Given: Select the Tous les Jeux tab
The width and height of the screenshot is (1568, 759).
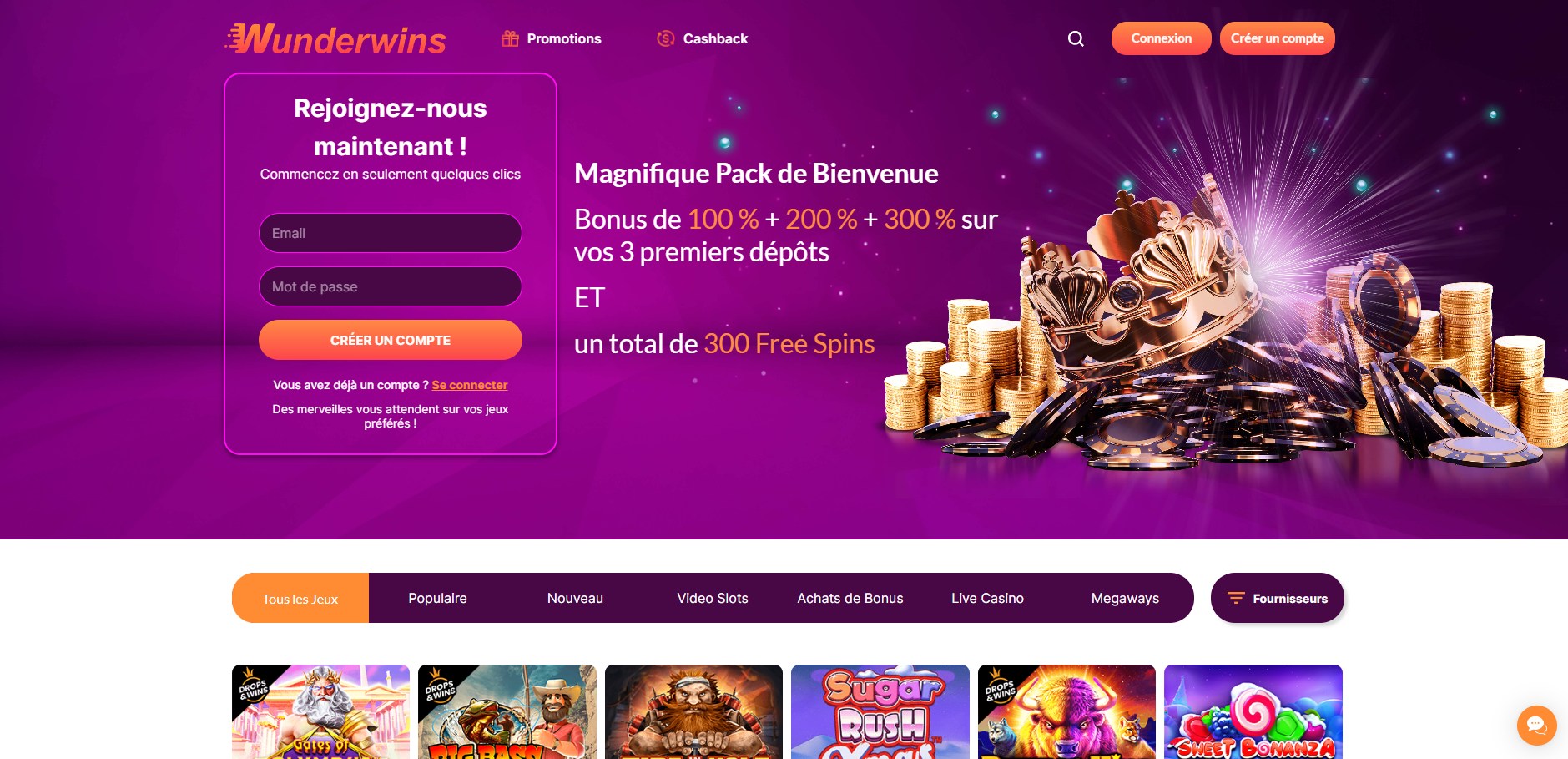Looking at the screenshot, I should [300, 598].
